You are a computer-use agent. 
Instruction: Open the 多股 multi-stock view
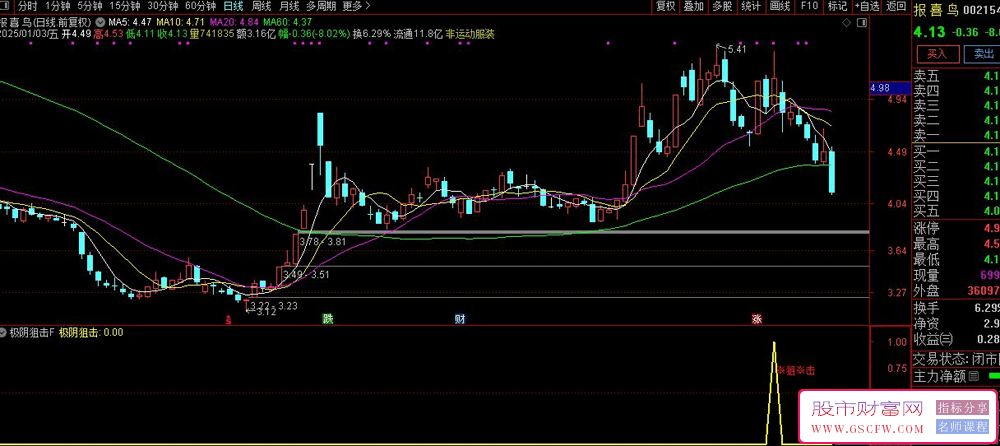pos(722,6)
